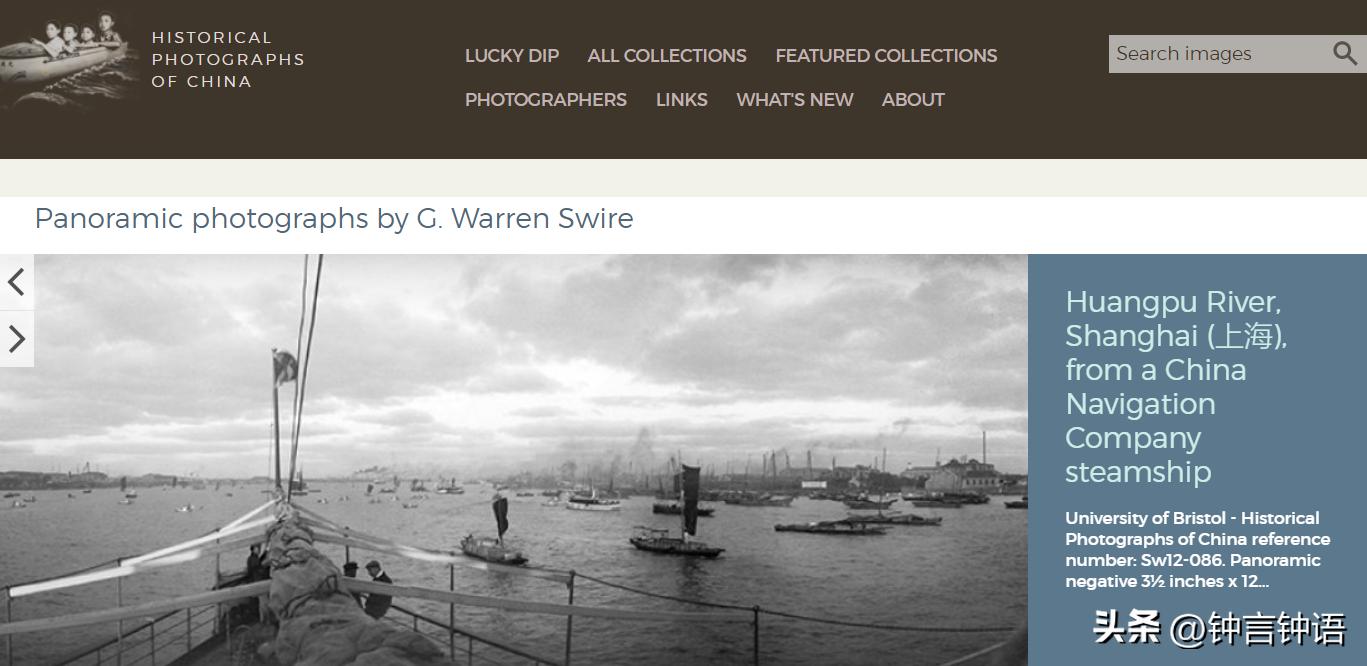Open the Lucky Dip menu item
Viewport: 1367px width, 666px height.
(x=512, y=56)
